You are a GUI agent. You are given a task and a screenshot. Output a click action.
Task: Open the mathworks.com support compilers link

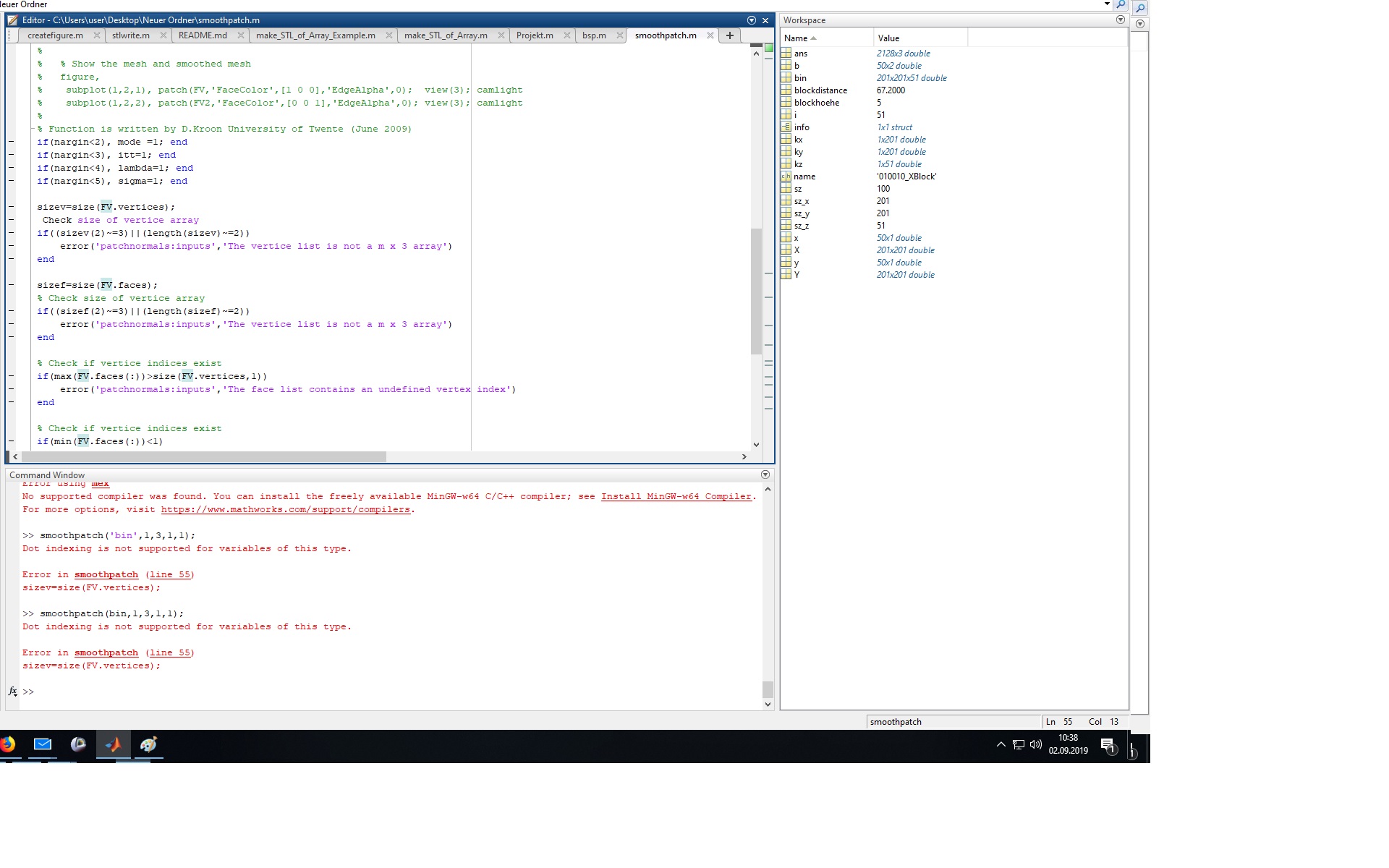pyautogui.click(x=285, y=509)
